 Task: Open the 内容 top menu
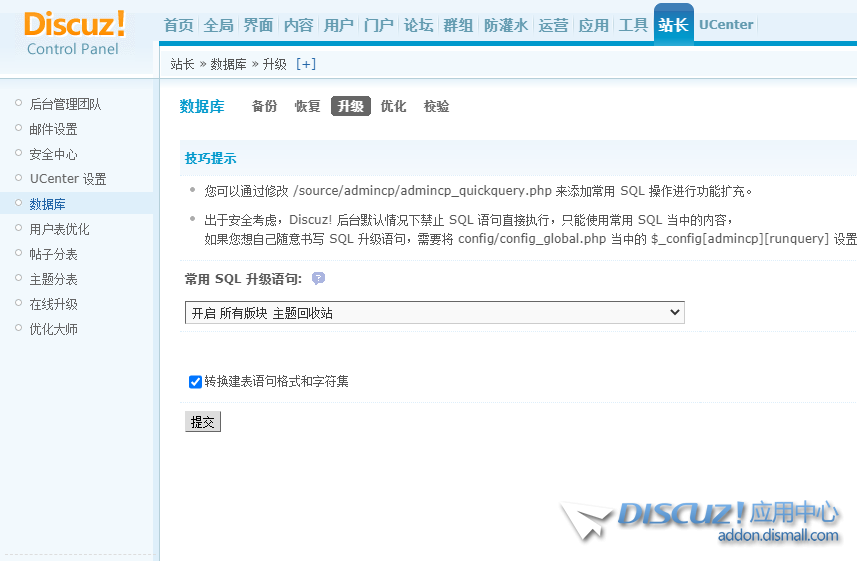(x=298, y=25)
